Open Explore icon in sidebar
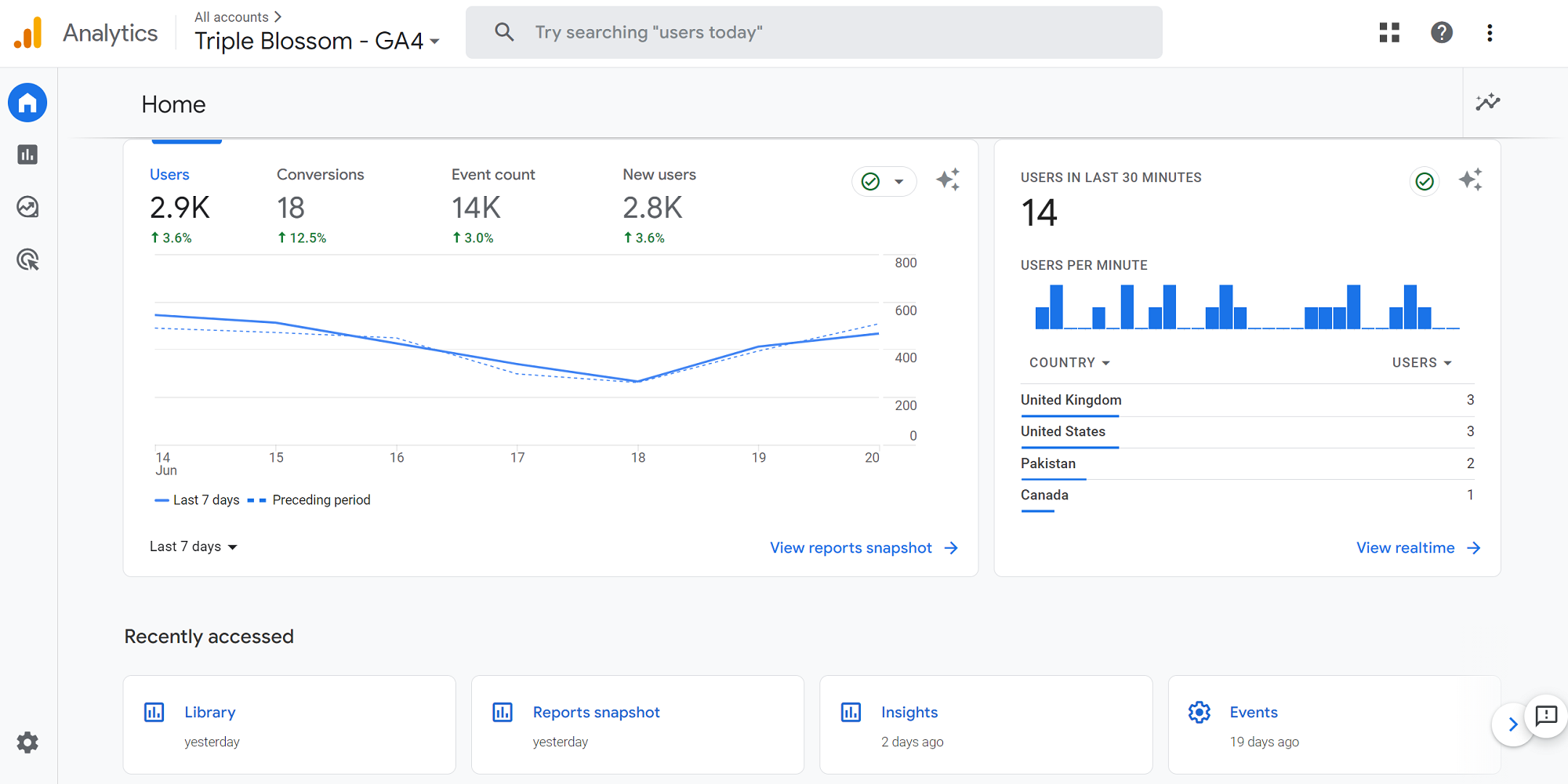This screenshot has width=1568, height=784. 27,207
